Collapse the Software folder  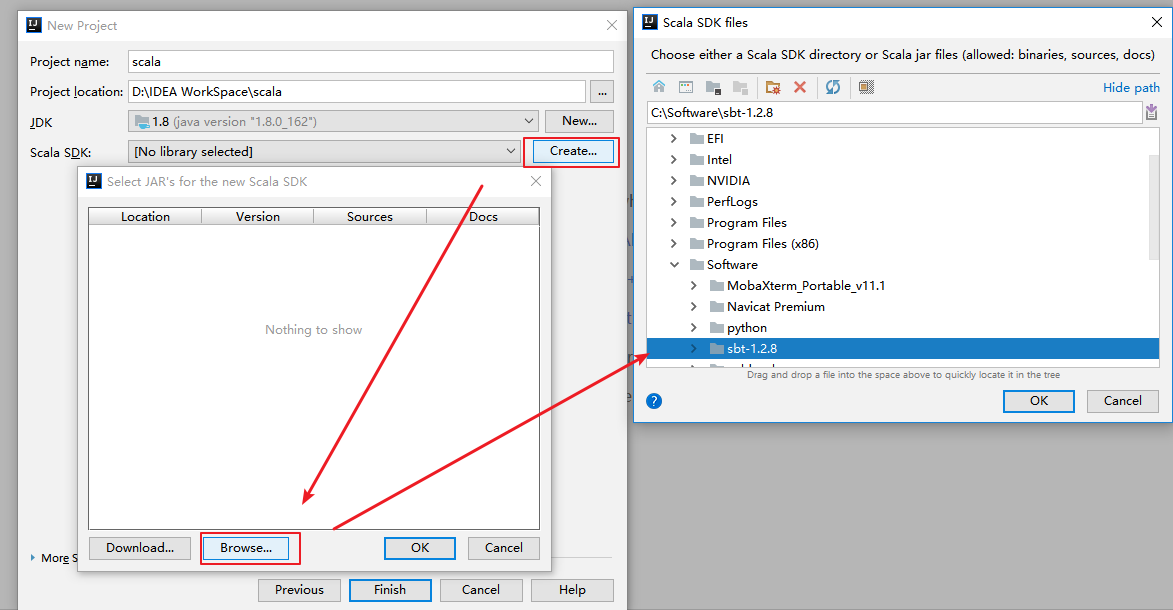(674, 265)
